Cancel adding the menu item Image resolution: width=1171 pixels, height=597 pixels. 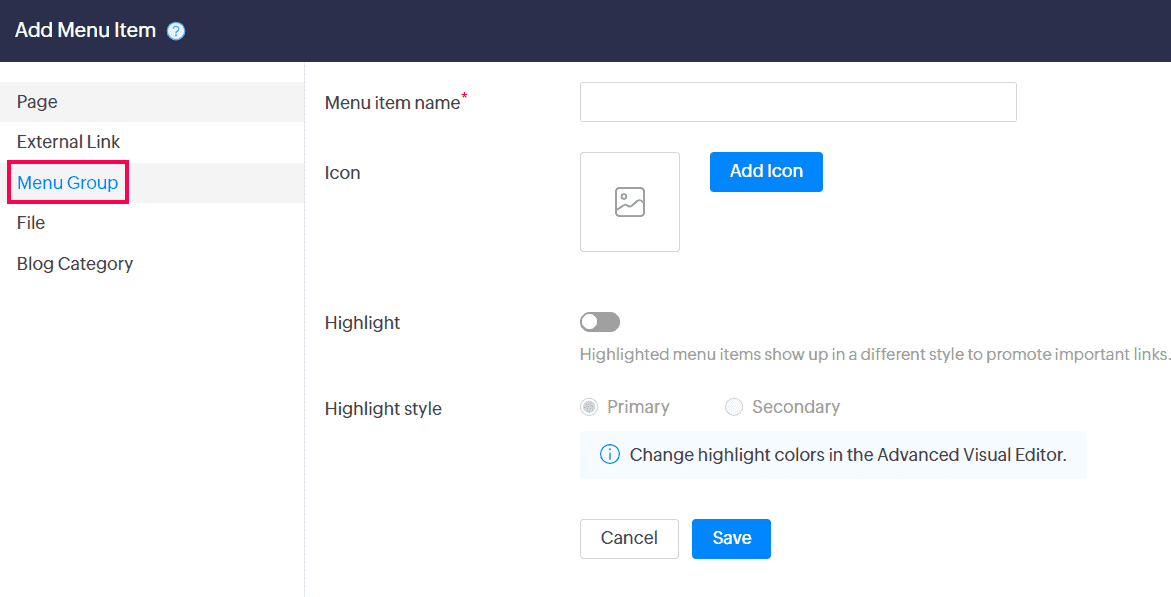click(630, 539)
